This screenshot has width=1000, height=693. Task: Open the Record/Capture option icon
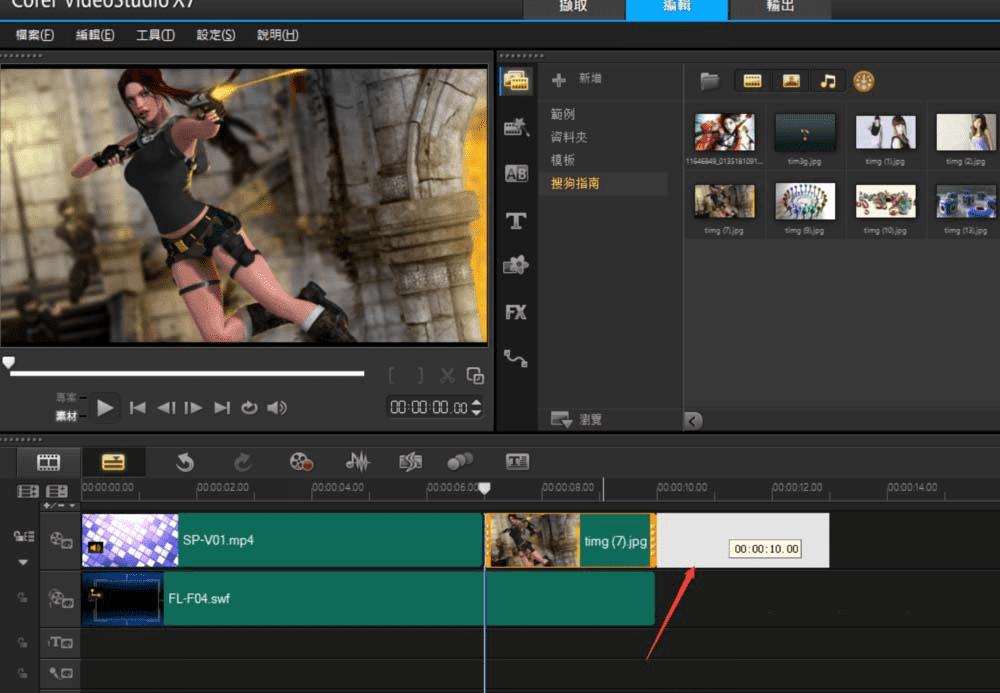click(x=301, y=461)
